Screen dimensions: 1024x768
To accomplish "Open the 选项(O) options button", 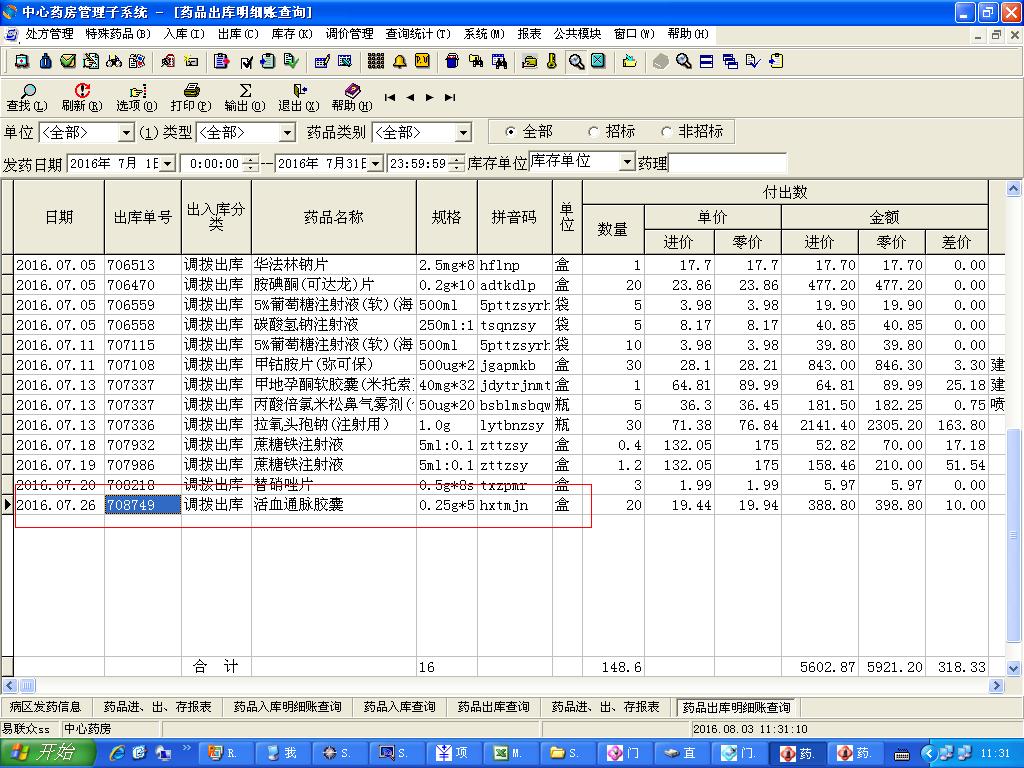I will (136, 98).
